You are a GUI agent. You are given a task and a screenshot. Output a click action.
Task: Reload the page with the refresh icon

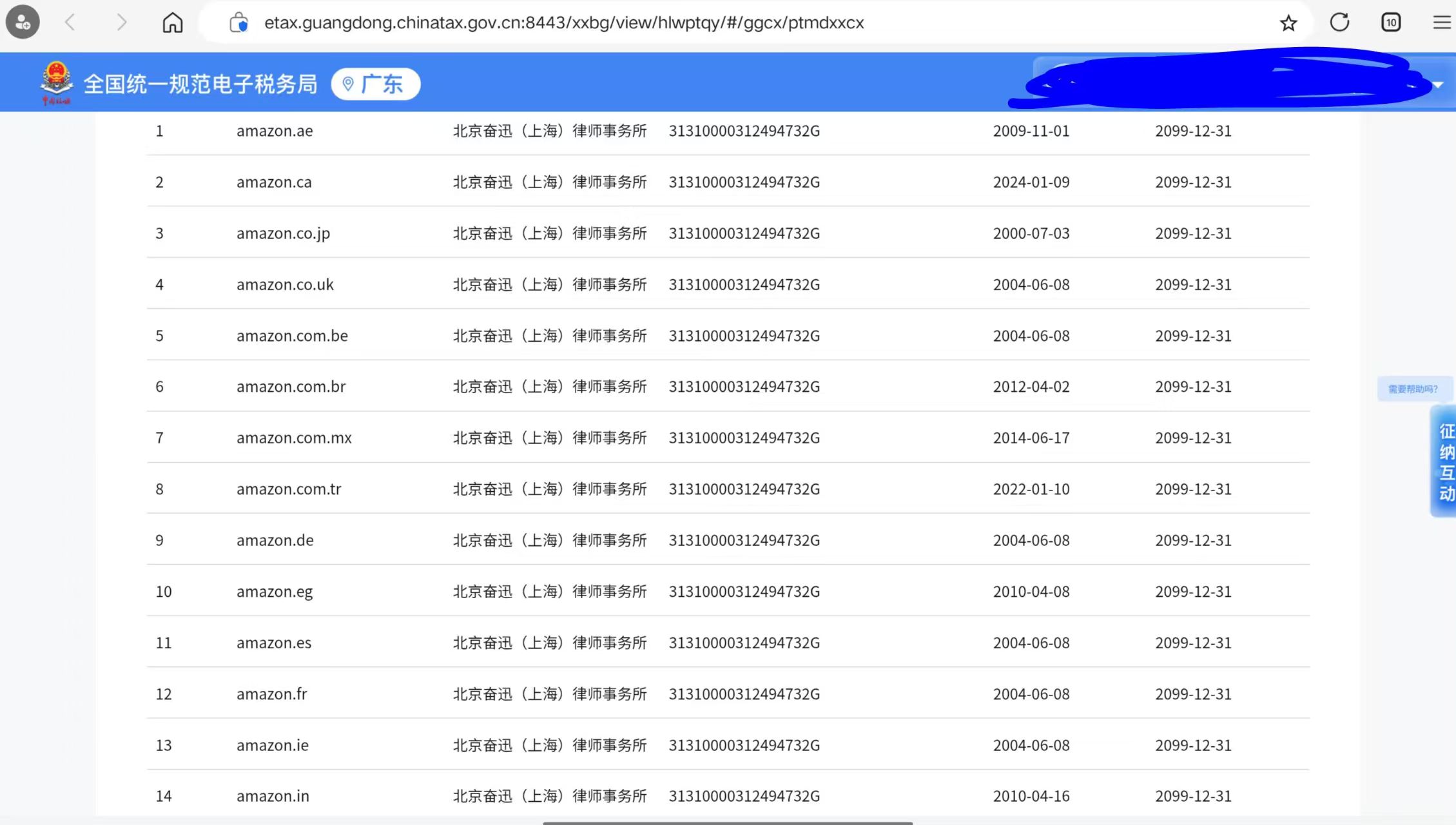tap(1339, 21)
